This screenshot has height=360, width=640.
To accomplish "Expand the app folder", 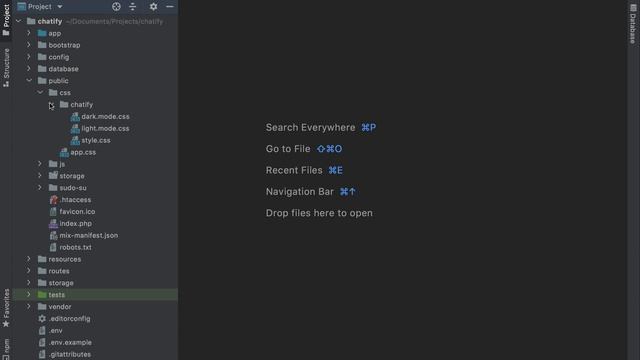I will point(29,33).
